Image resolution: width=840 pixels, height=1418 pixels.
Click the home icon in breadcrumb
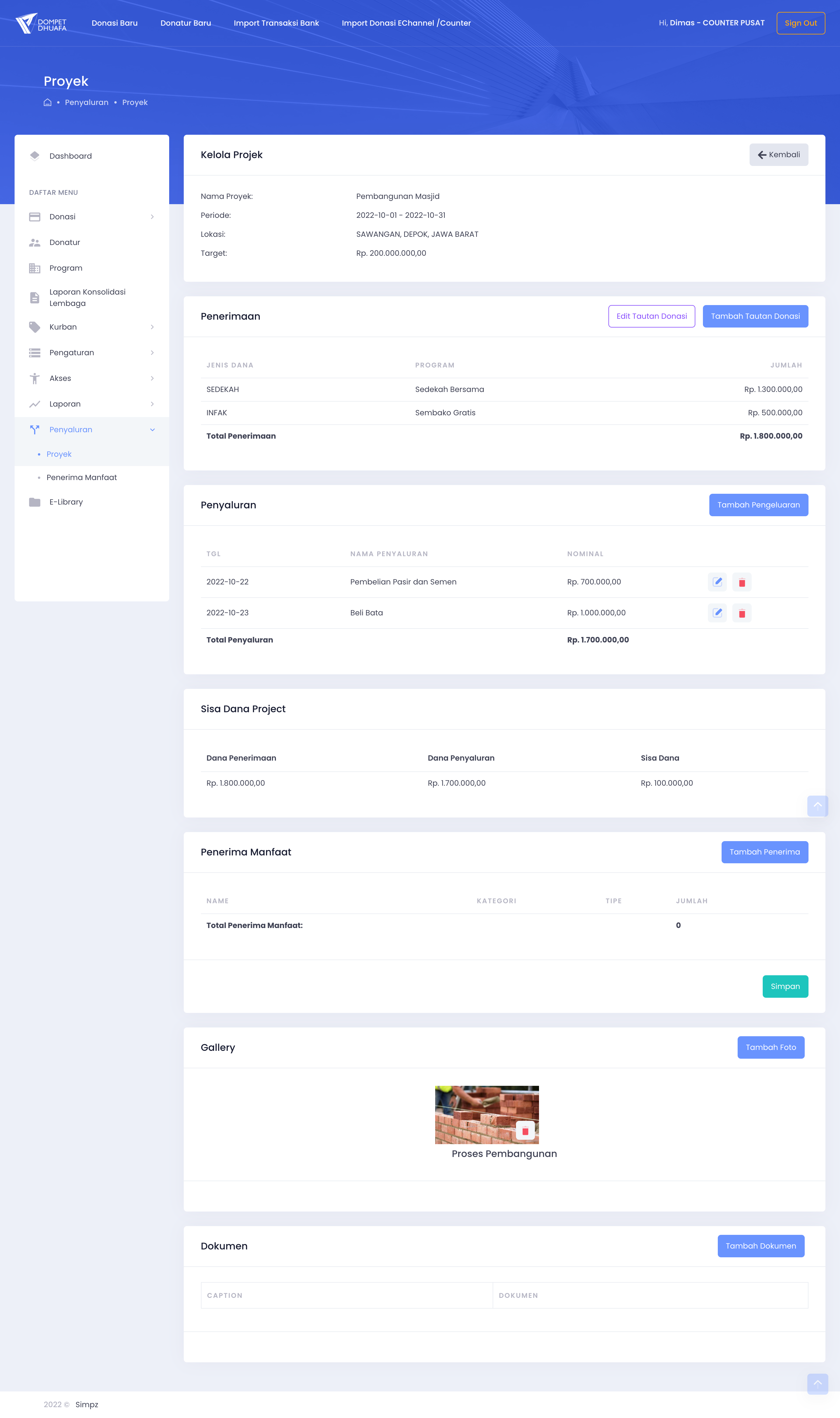(x=48, y=102)
